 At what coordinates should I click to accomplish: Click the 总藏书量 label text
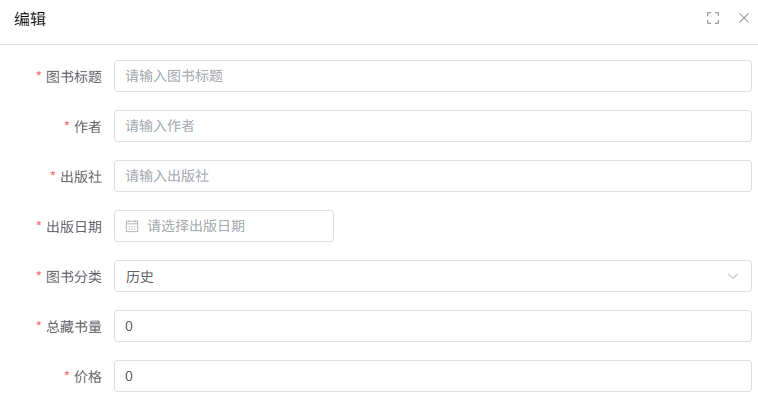pyautogui.click(x=74, y=326)
